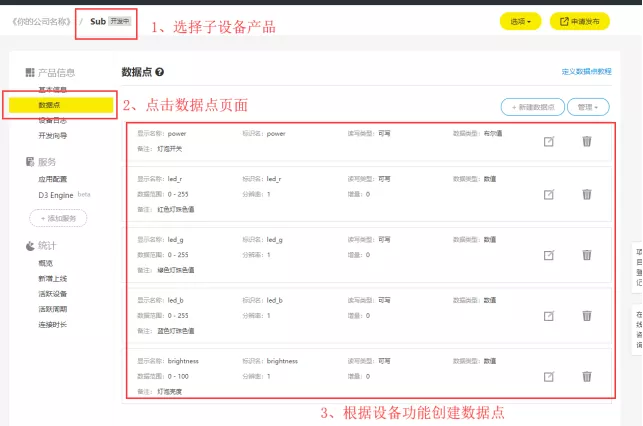Screen dimensions: 643x426
Task: Expand the 管理 dropdown
Action: [587, 106]
